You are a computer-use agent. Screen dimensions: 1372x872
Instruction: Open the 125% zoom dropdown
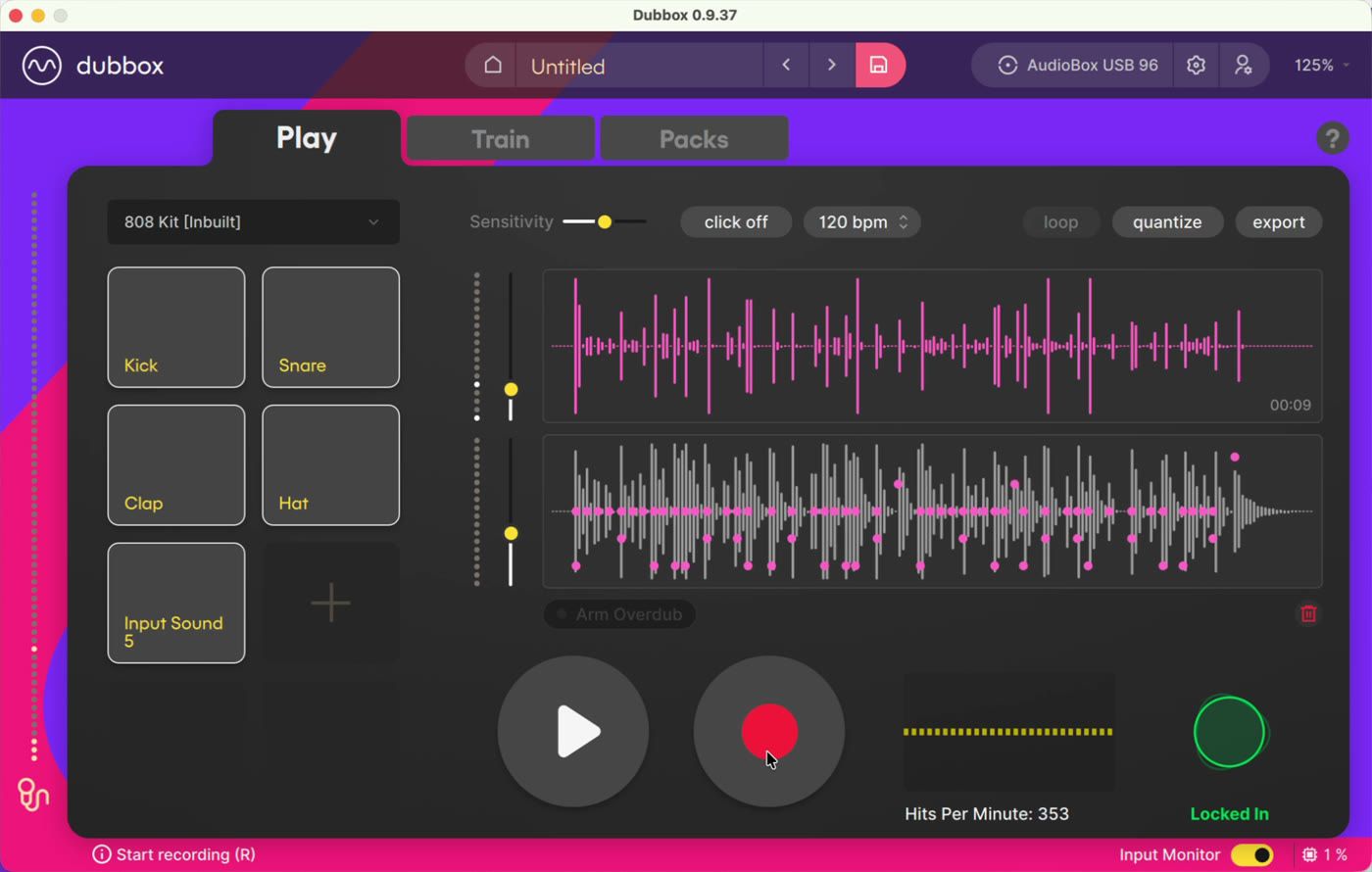point(1321,65)
